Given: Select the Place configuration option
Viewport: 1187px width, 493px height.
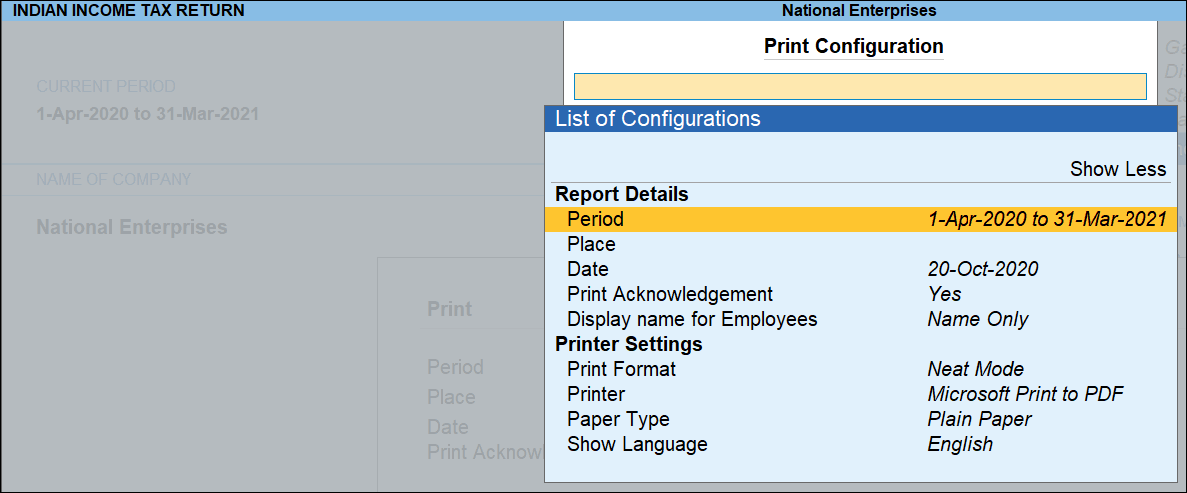Looking at the screenshot, I should click(591, 244).
